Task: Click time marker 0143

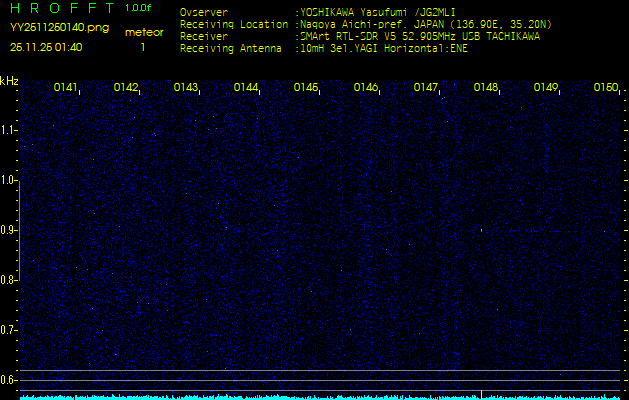Action: (x=185, y=87)
